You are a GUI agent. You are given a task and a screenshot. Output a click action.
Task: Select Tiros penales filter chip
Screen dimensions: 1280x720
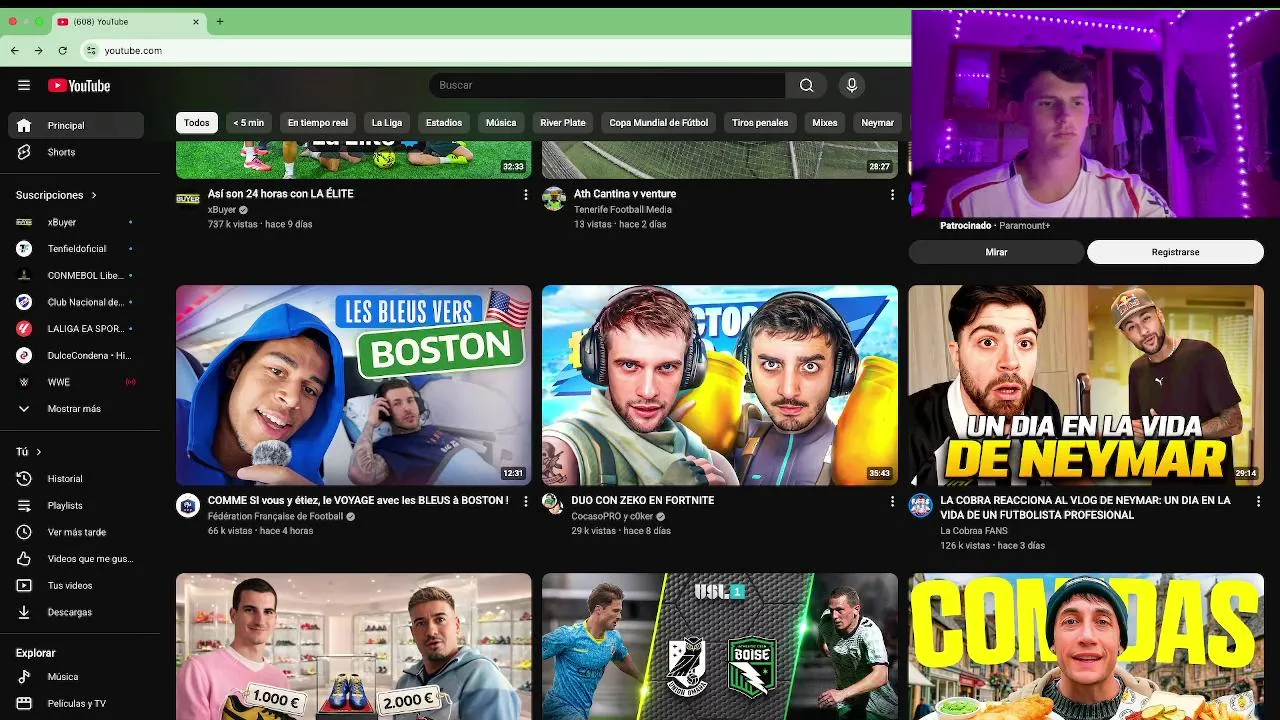click(x=760, y=123)
